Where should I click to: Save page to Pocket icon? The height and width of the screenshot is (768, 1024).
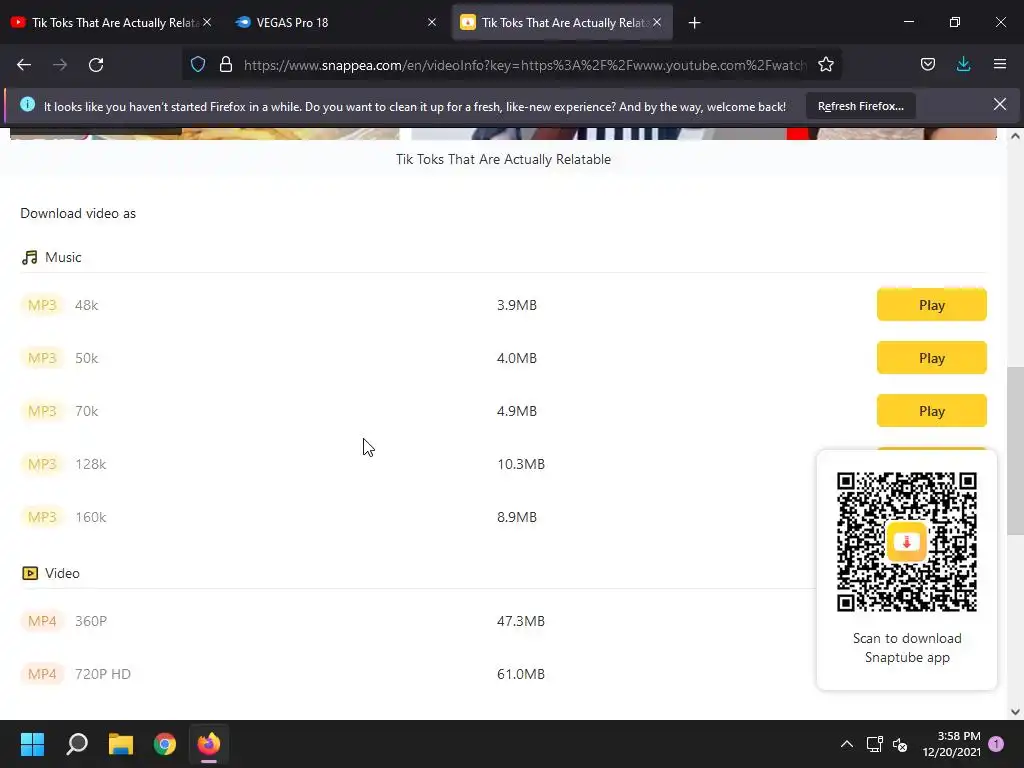pyautogui.click(x=928, y=64)
